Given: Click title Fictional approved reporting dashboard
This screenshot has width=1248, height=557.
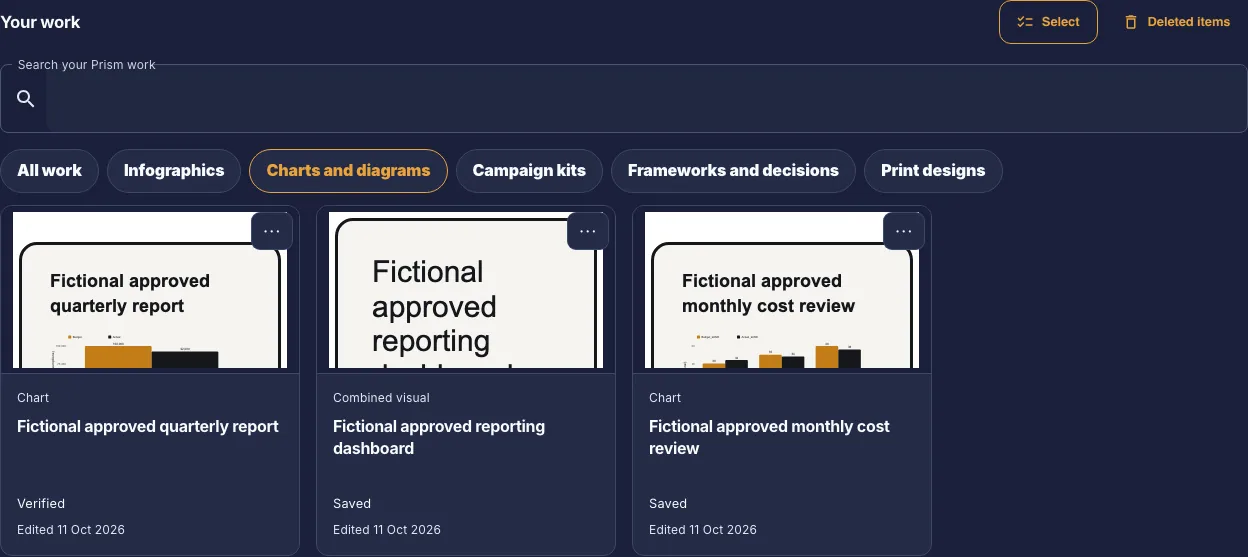Looking at the screenshot, I should [439, 437].
